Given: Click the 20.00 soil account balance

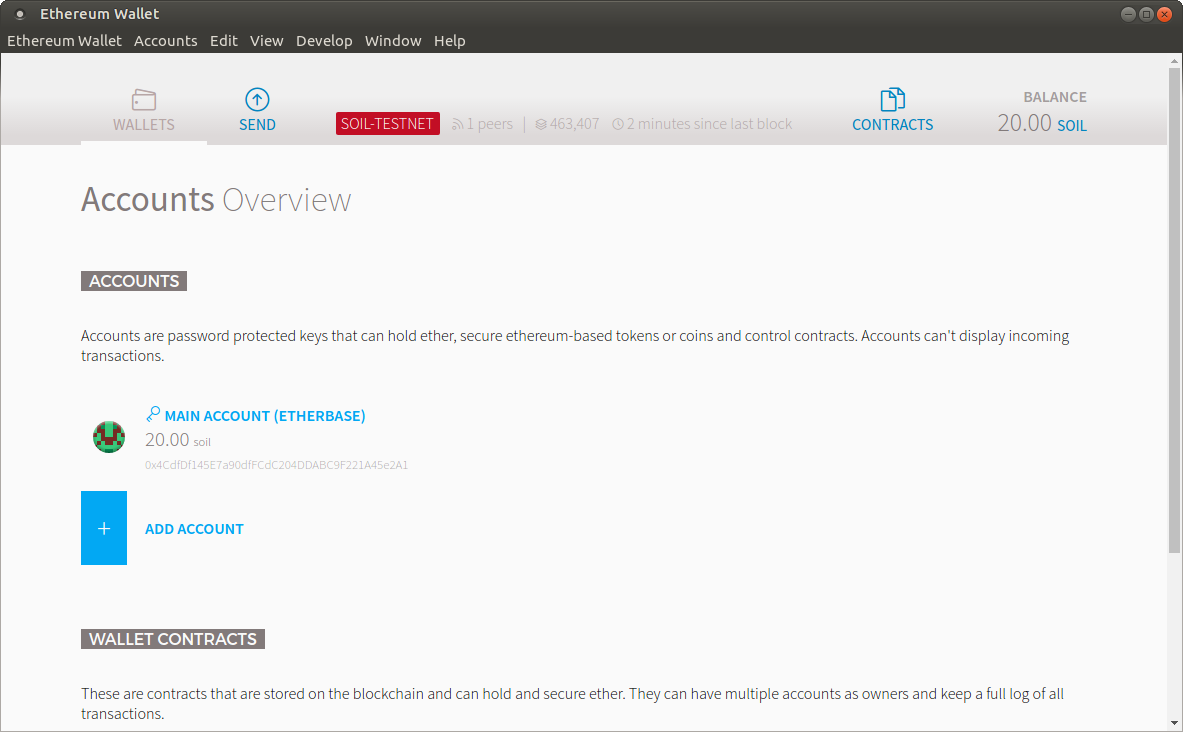Looking at the screenshot, I should click(178, 440).
